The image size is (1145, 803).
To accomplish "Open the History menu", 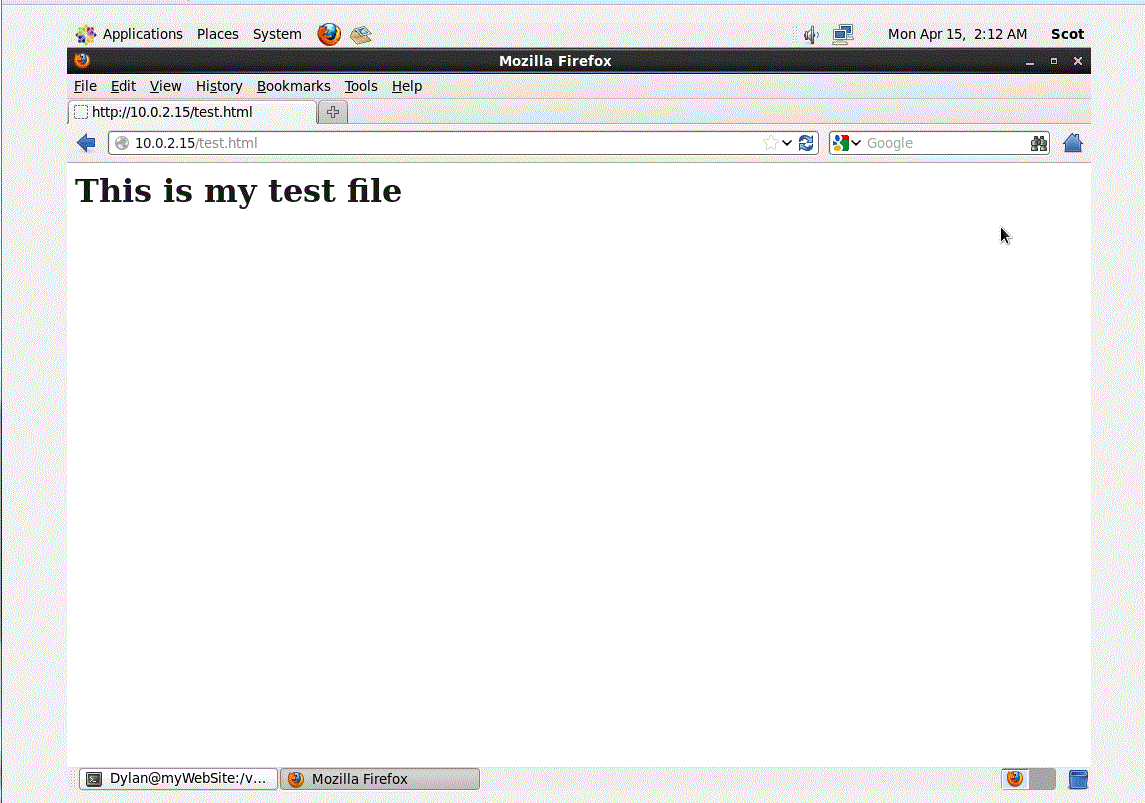I will click(x=219, y=86).
